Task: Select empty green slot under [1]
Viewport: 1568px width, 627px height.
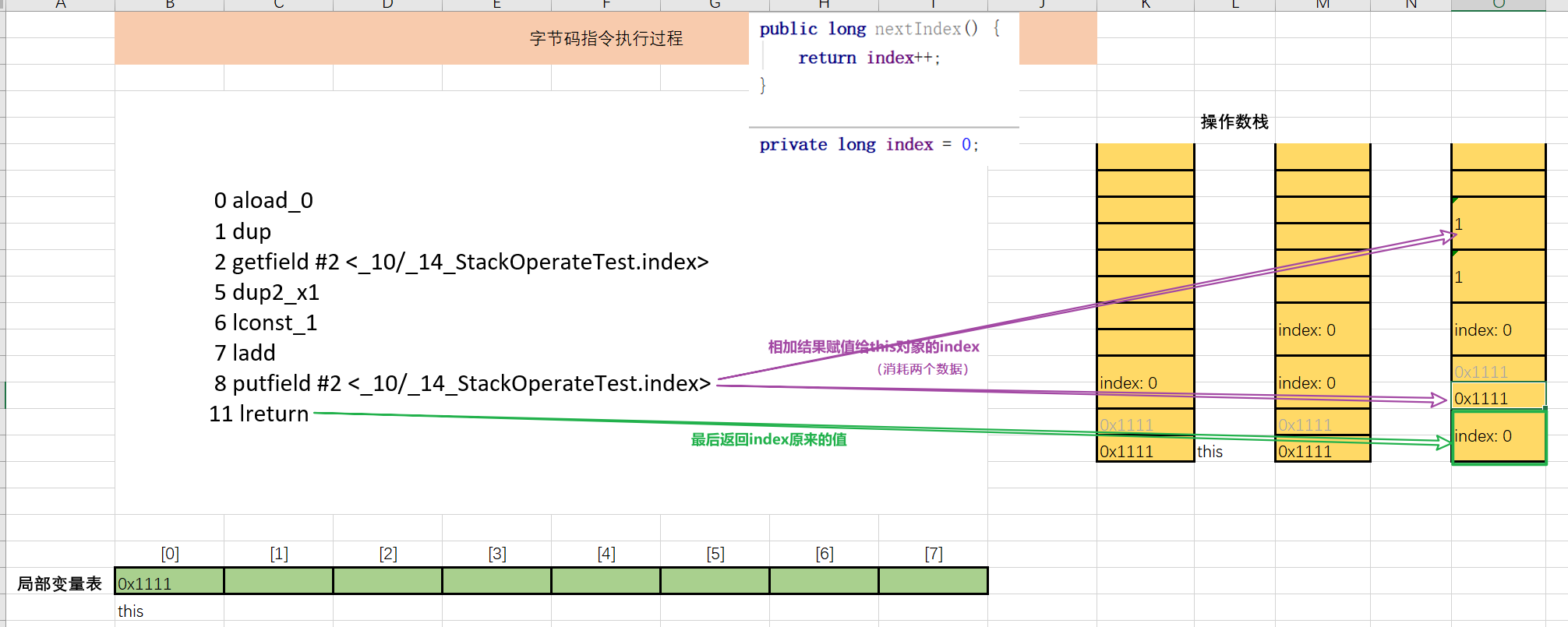Action: [279, 581]
